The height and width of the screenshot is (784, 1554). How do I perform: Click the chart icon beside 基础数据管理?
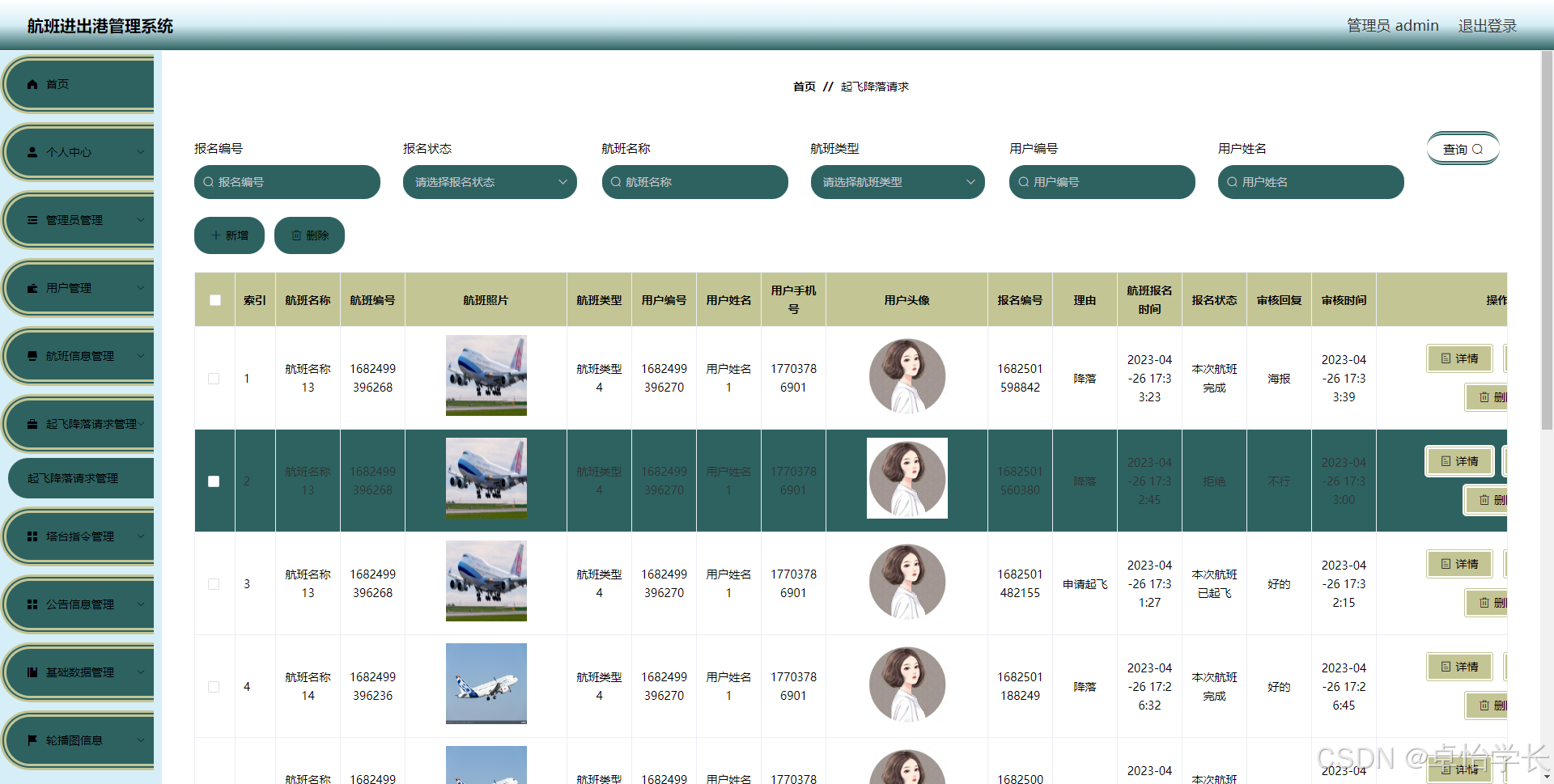click(32, 672)
